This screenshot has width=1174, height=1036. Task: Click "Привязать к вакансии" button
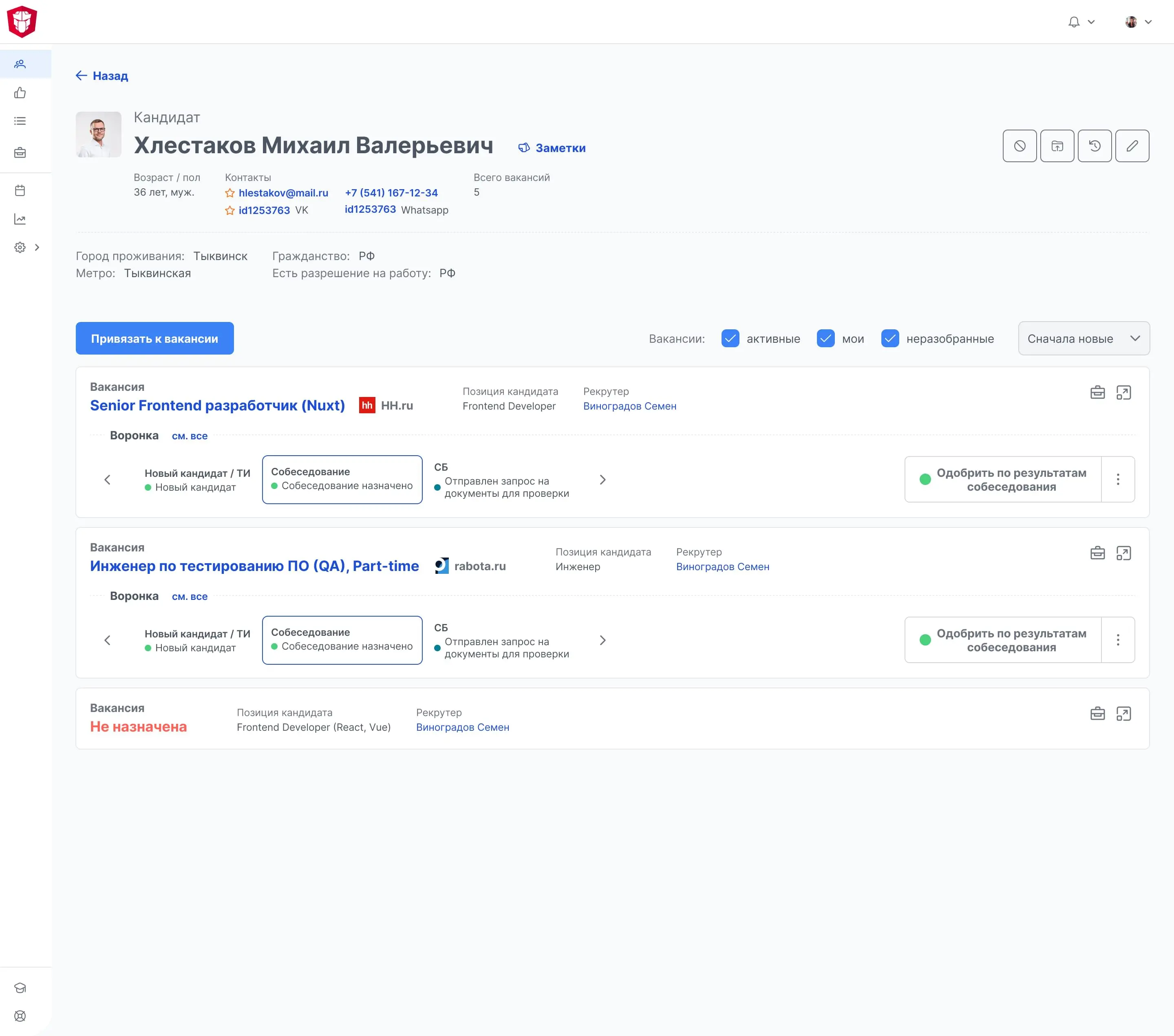point(154,338)
